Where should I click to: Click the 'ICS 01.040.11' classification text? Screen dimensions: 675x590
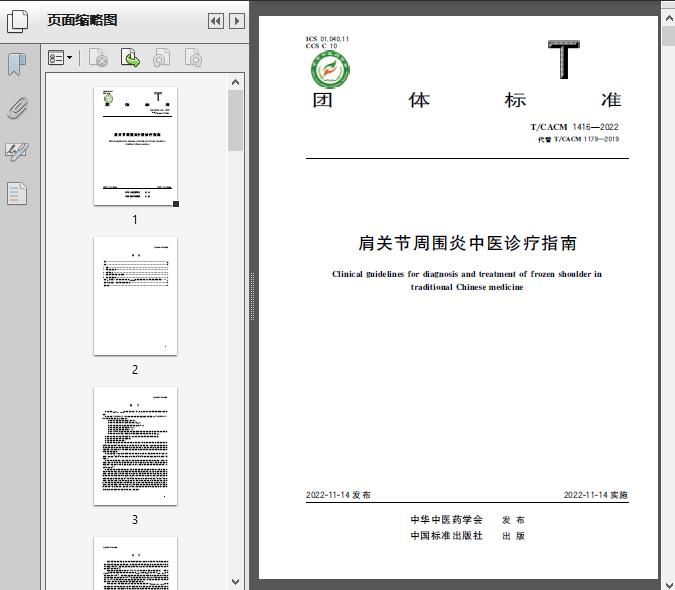tap(327, 39)
